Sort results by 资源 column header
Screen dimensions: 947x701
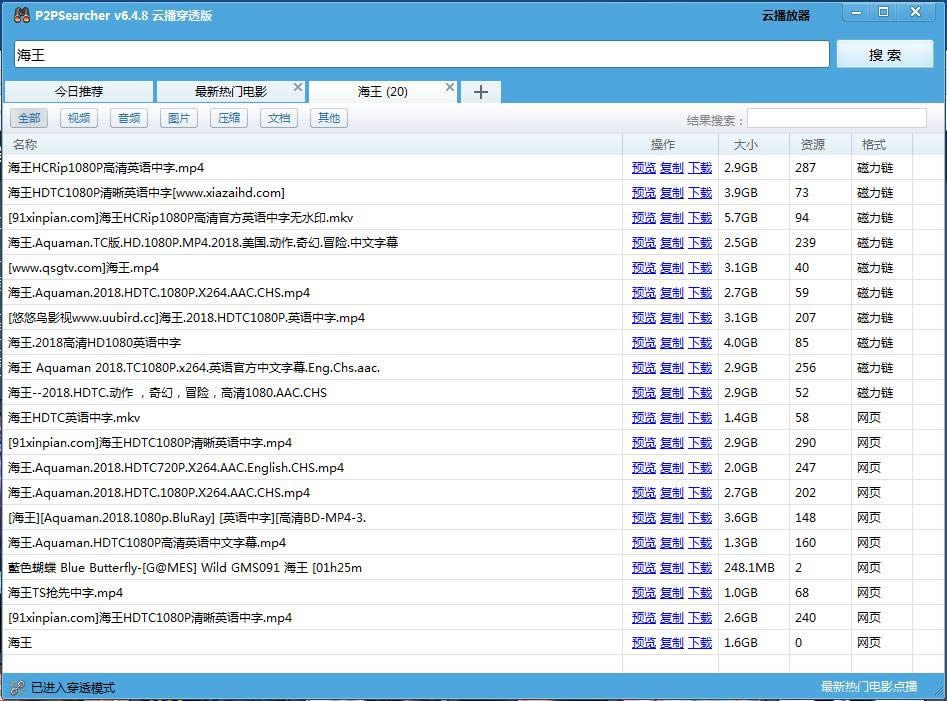click(812, 145)
